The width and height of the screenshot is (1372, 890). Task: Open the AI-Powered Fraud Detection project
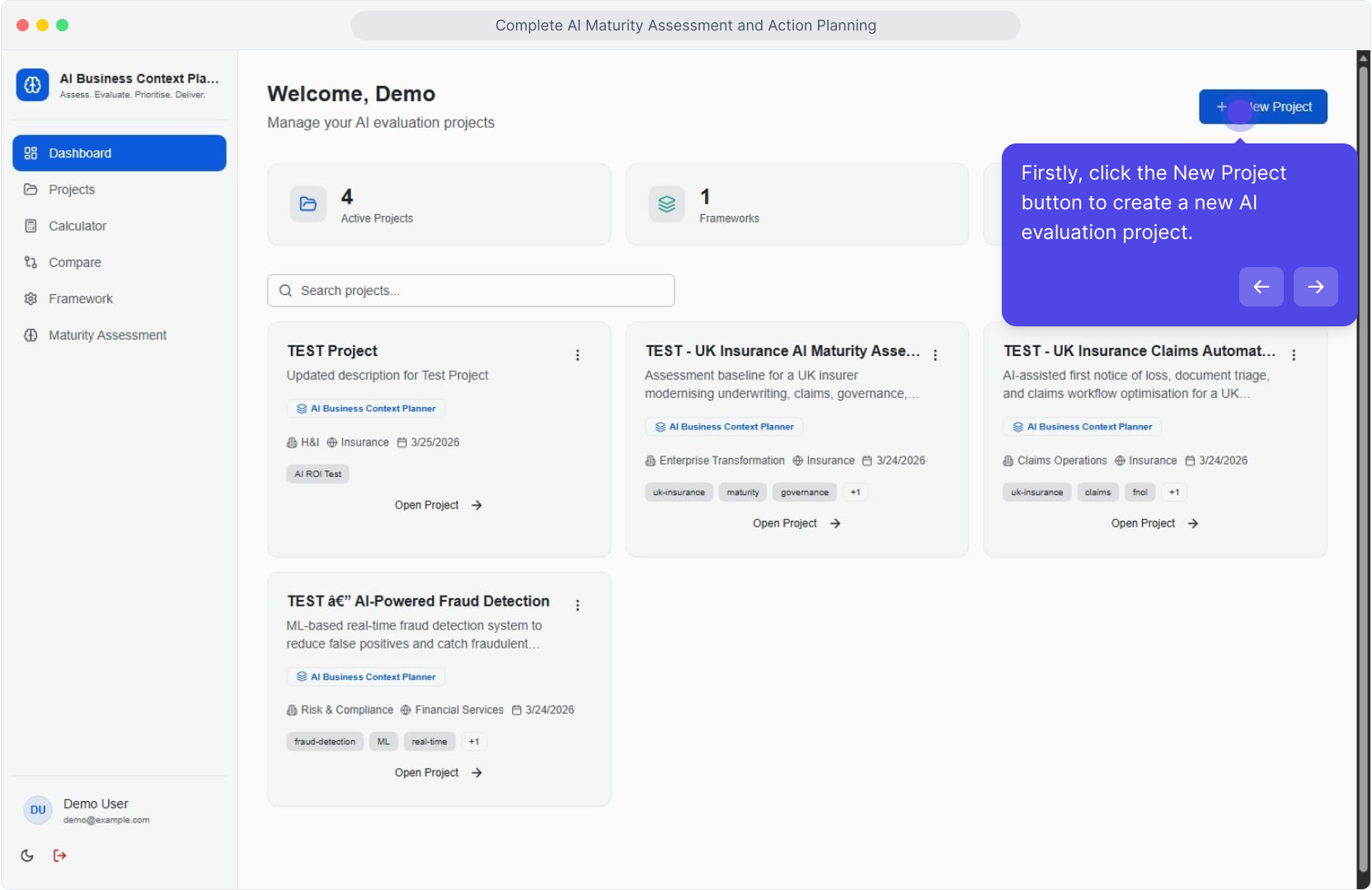[x=438, y=772]
